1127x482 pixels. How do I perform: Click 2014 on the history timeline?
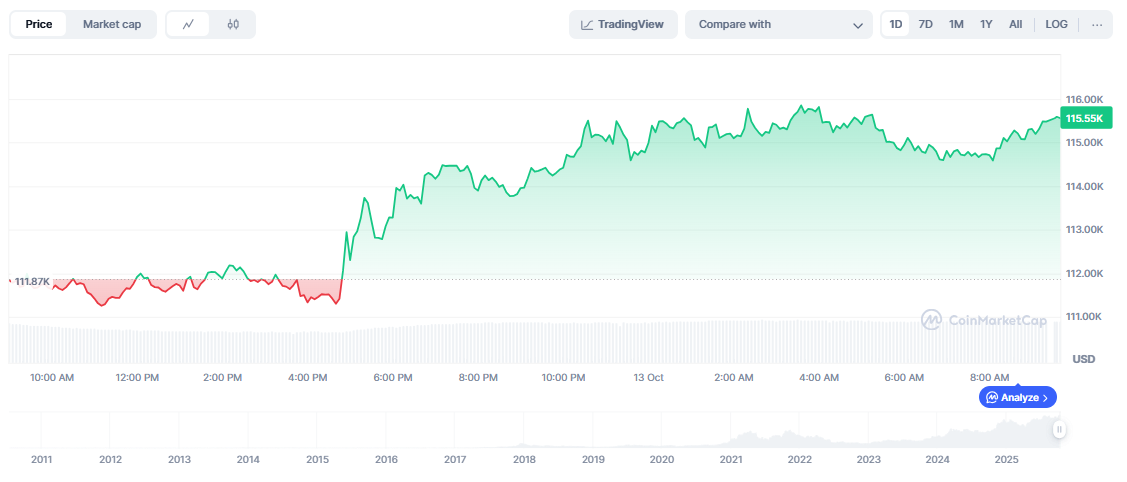pyautogui.click(x=248, y=459)
